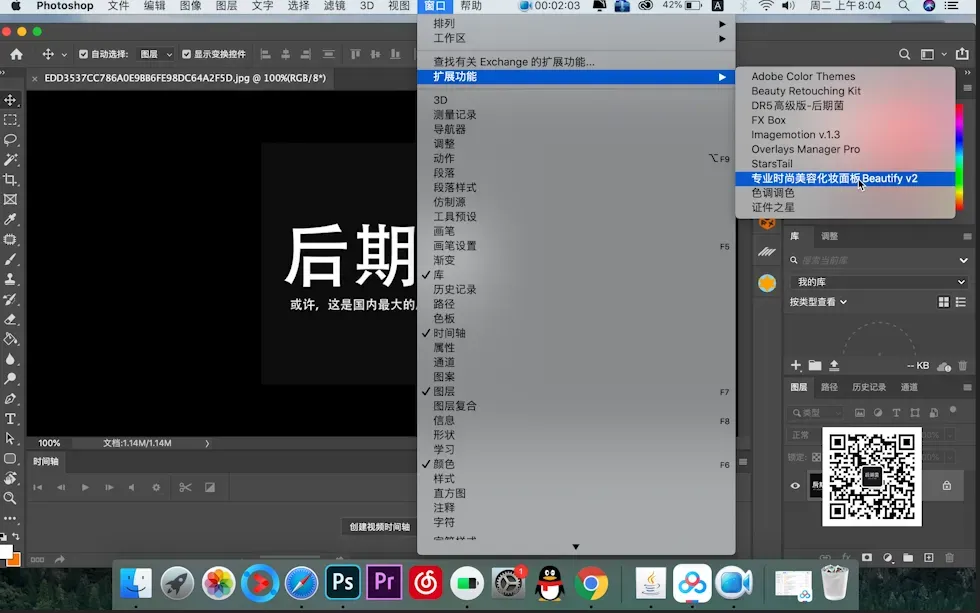
Task: Click the foreground color swatch
Action: click(x=6, y=552)
